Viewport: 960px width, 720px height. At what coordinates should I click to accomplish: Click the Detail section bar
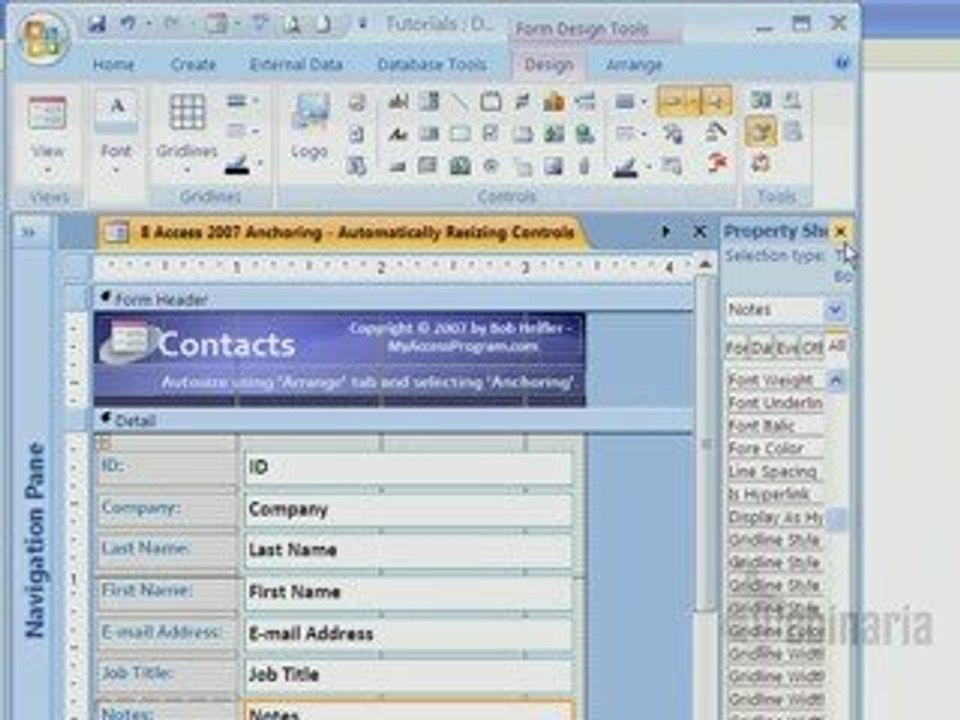393,420
